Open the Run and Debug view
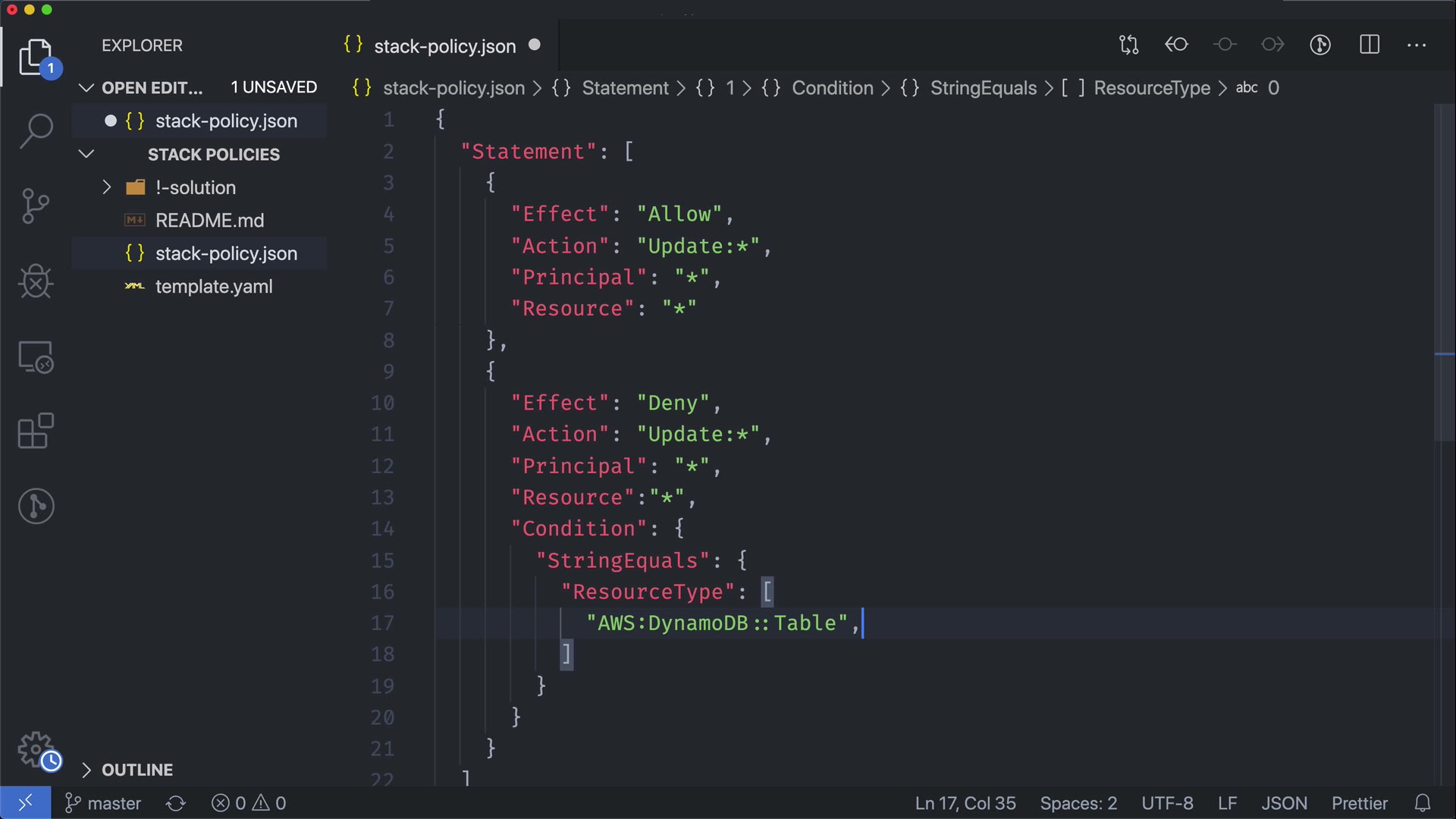Image resolution: width=1456 pixels, height=819 pixels. coord(36,281)
